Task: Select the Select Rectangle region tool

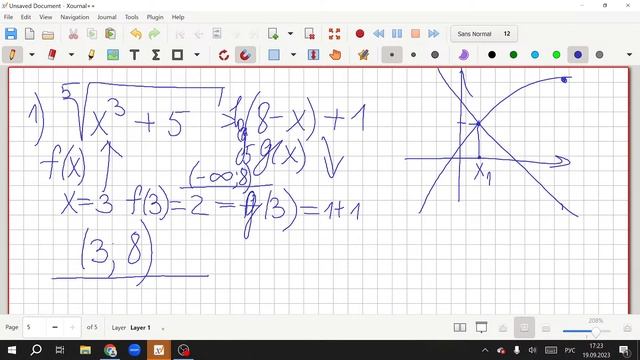Action: point(274,55)
